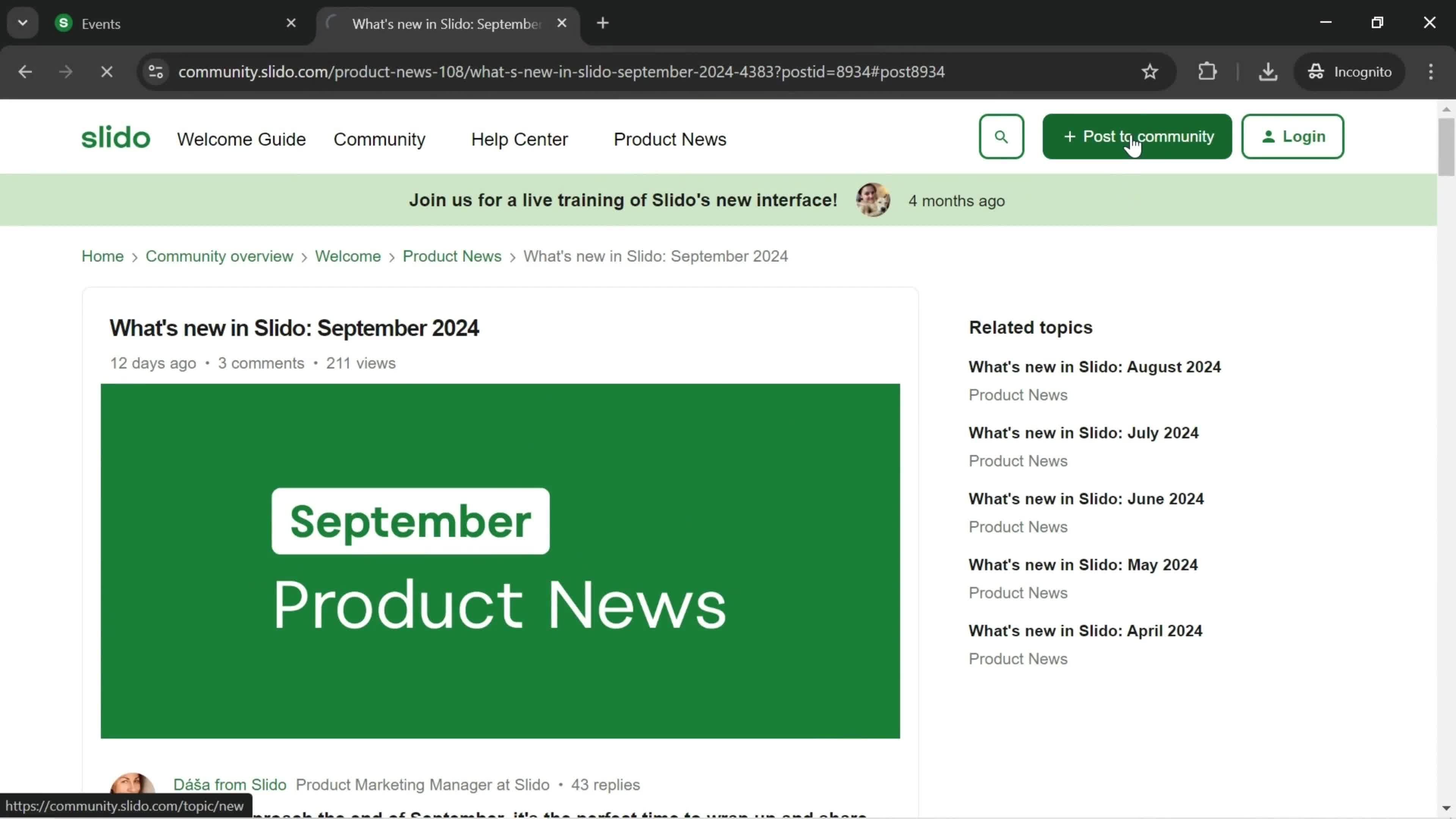This screenshot has height=819, width=1456.
Task: View site information icon in address bar
Action: (x=156, y=72)
